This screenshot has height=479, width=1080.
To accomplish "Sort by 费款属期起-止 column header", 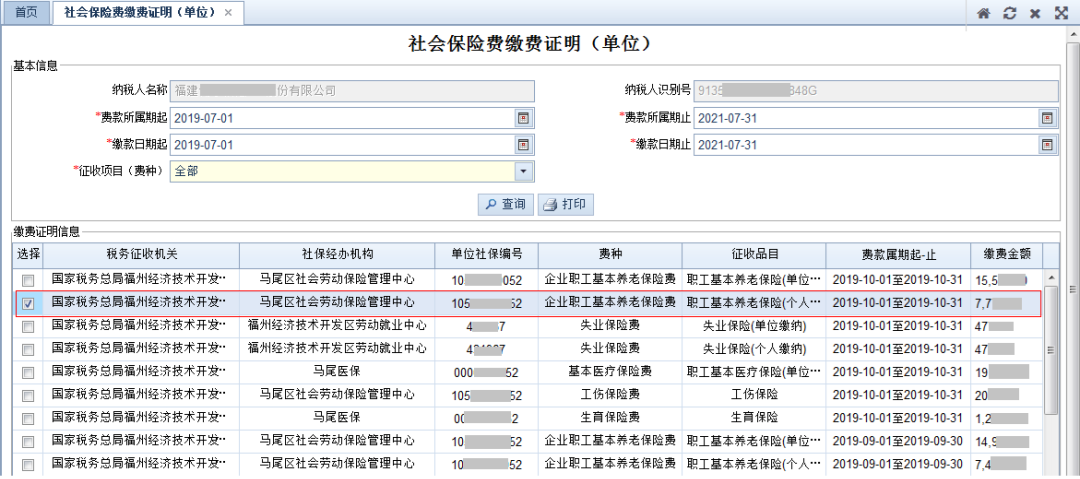I will tap(898, 254).
